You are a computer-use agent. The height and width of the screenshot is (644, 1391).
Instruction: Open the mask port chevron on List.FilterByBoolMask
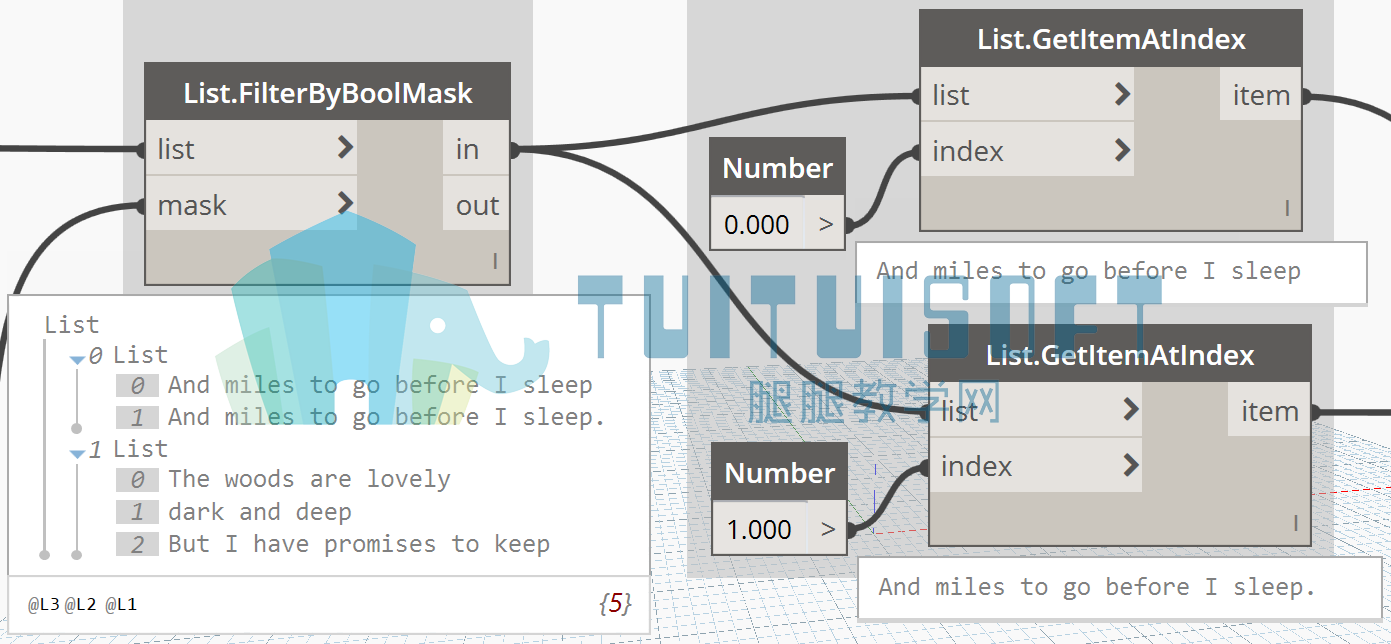345,204
